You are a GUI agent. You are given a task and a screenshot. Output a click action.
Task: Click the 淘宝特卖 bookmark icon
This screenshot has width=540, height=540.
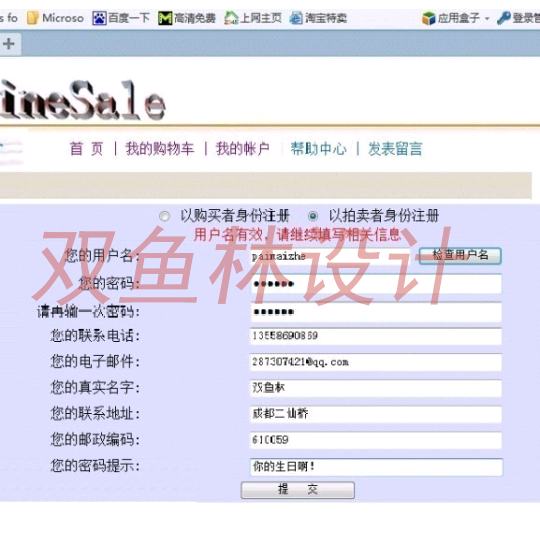[296, 18]
